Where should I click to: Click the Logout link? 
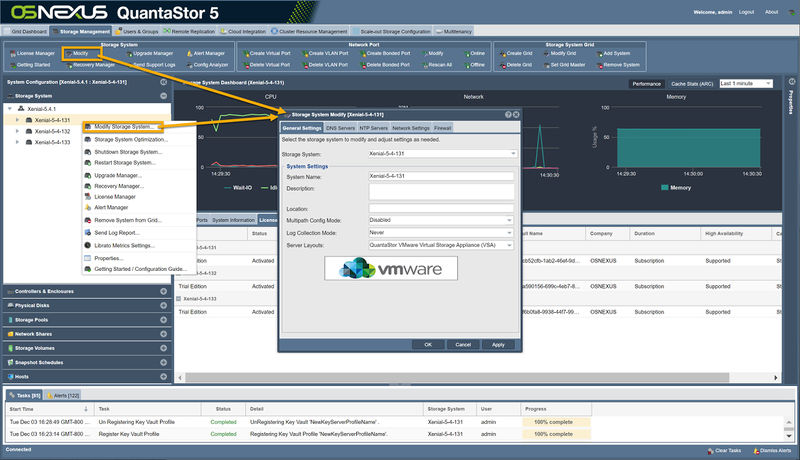746,12
